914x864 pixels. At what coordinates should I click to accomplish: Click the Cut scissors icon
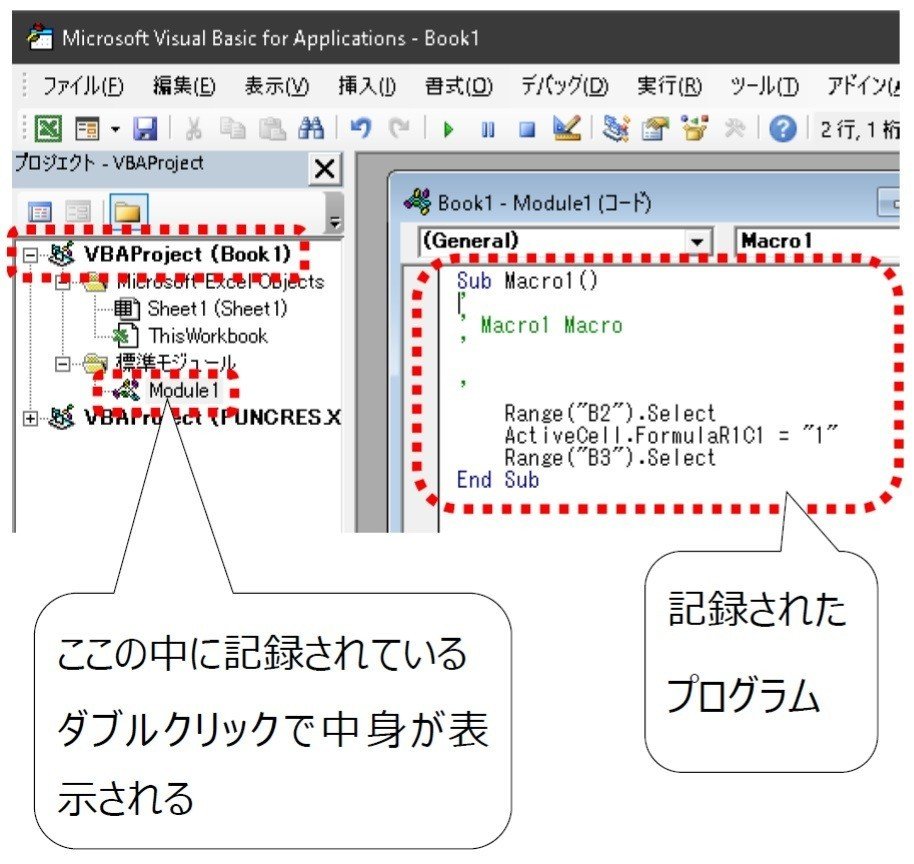click(193, 129)
